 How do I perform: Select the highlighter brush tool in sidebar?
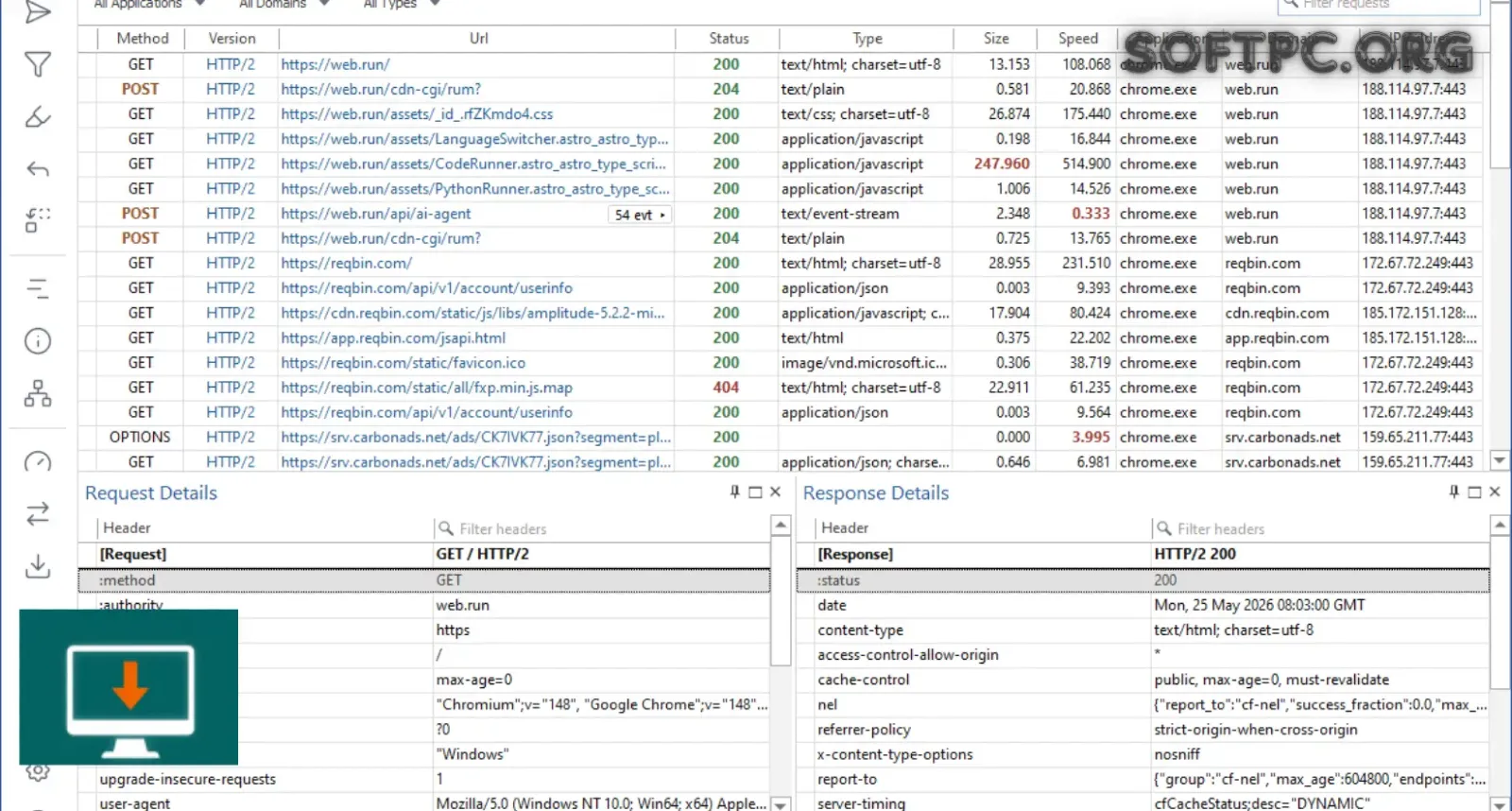pyautogui.click(x=37, y=117)
